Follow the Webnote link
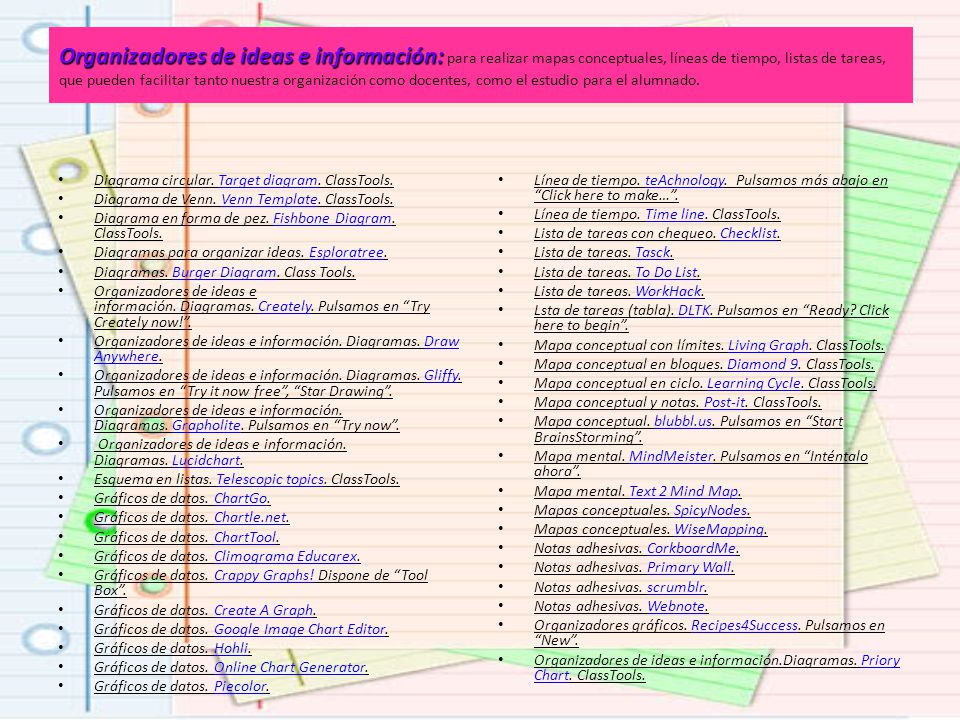This screenshot has height=720, width=960. coord(676,606)
